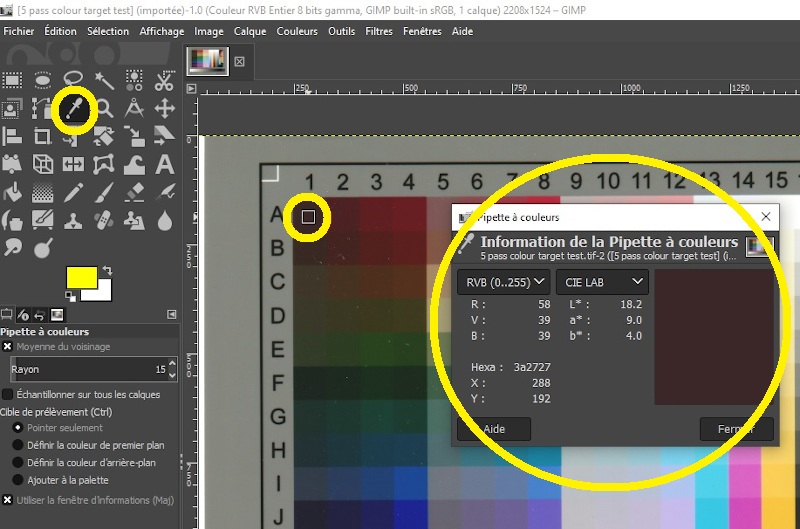The image size is (800, 529).
Task: Select Définir la couleur de premier plan option
Action: point(17,445)
